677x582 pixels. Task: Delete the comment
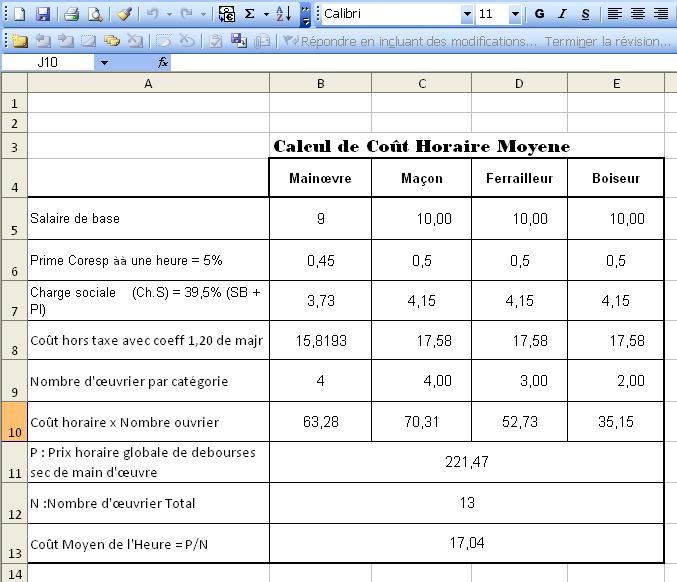pyautogui.click(x=135, y=41)
